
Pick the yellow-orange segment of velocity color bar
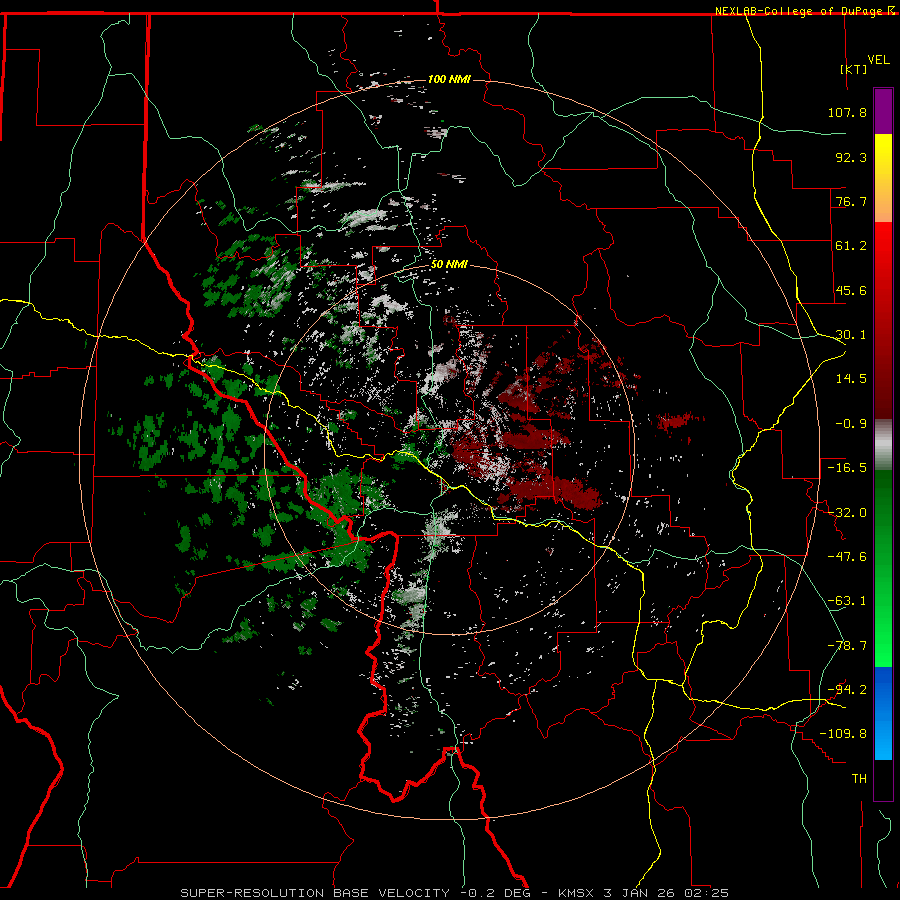(x=883, y=178)
